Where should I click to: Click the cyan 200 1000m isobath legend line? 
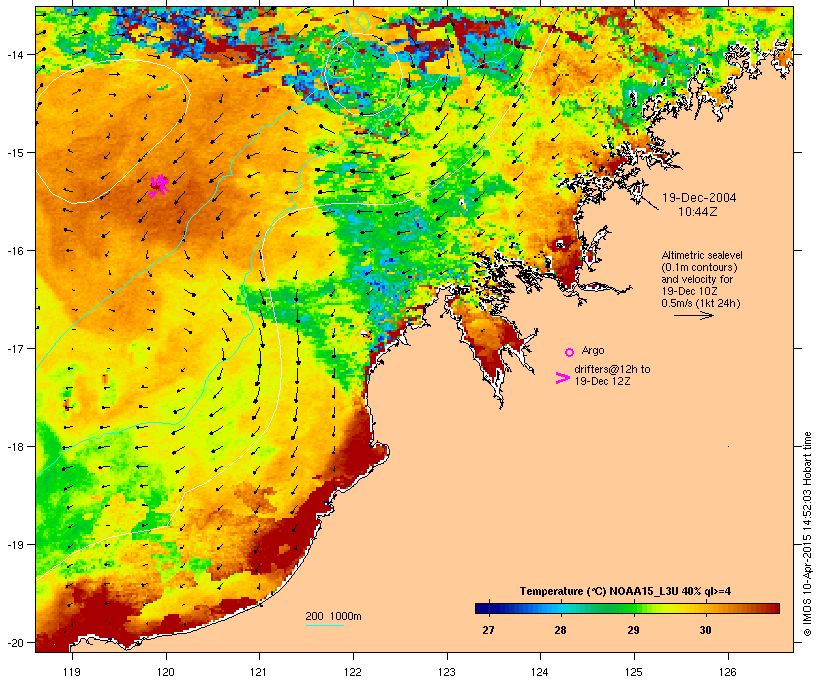(325, 625)
